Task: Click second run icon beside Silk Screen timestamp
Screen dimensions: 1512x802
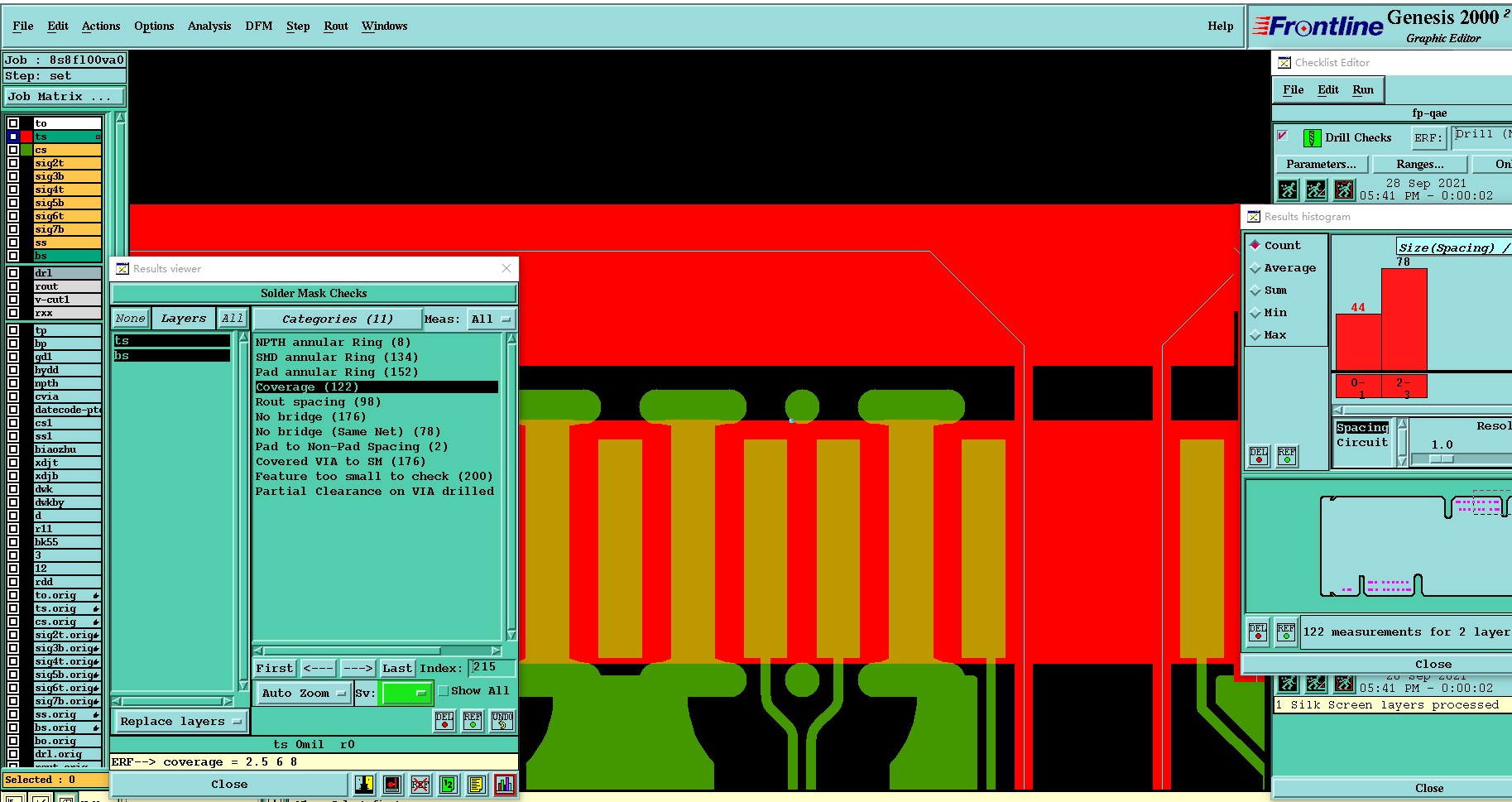Action: click(1316, 684)
